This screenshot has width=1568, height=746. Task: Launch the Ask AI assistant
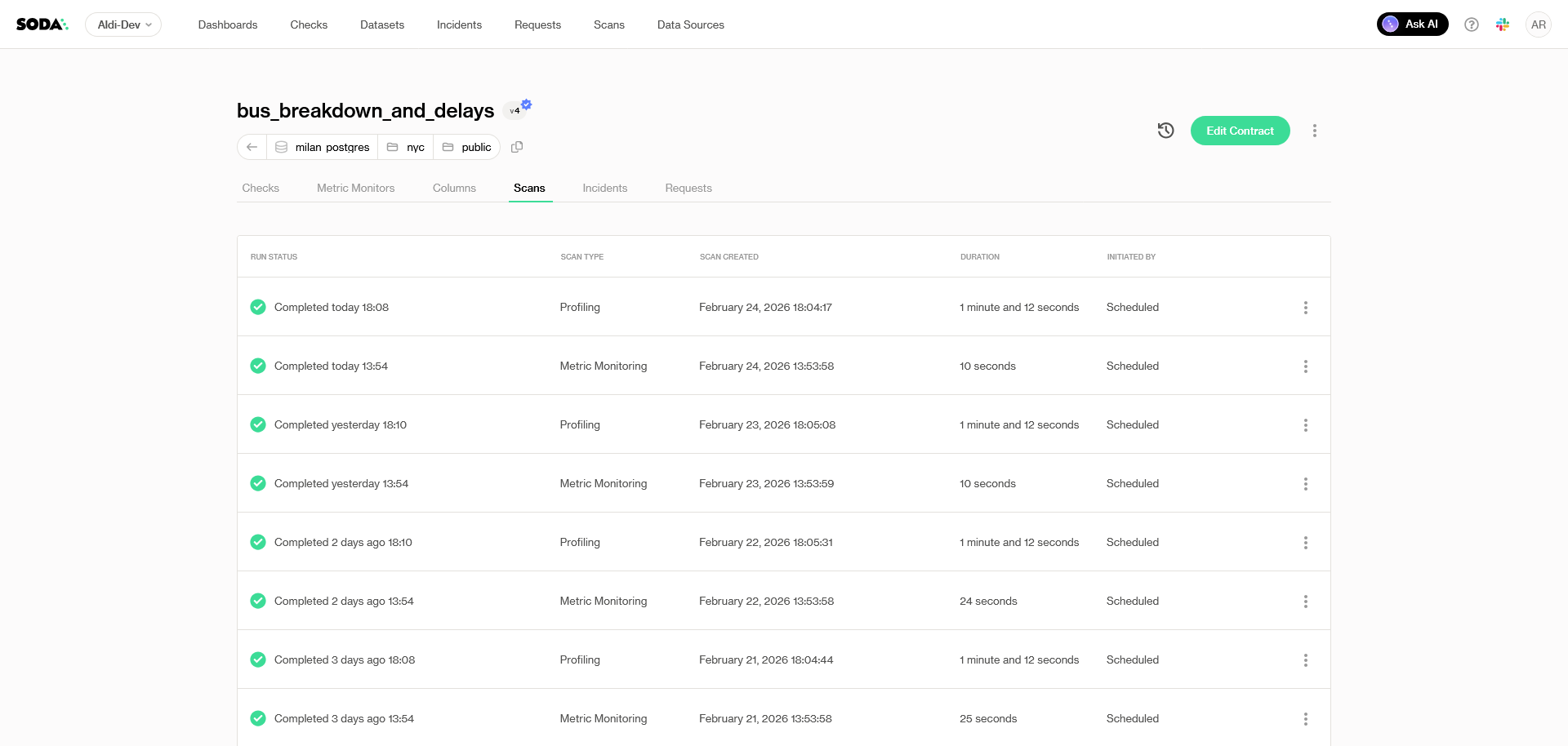[x=1412, y=24]
